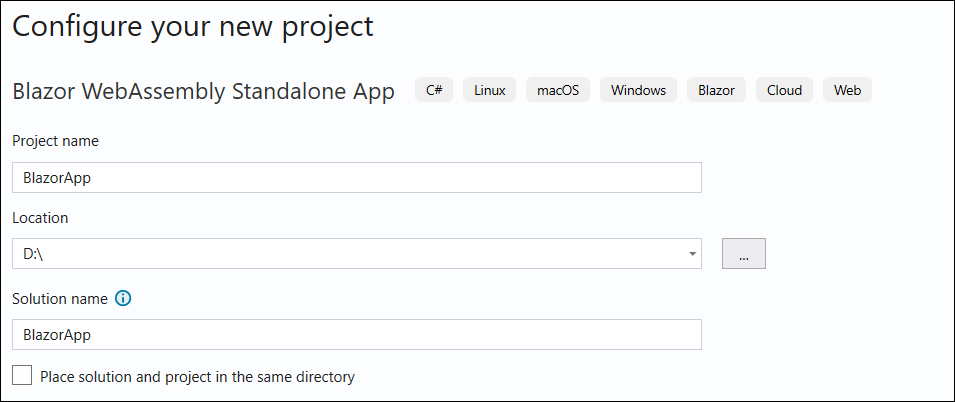Click the Configure your new project heading
The width and height of the screenshot is (955, 402).
point(192,27)
